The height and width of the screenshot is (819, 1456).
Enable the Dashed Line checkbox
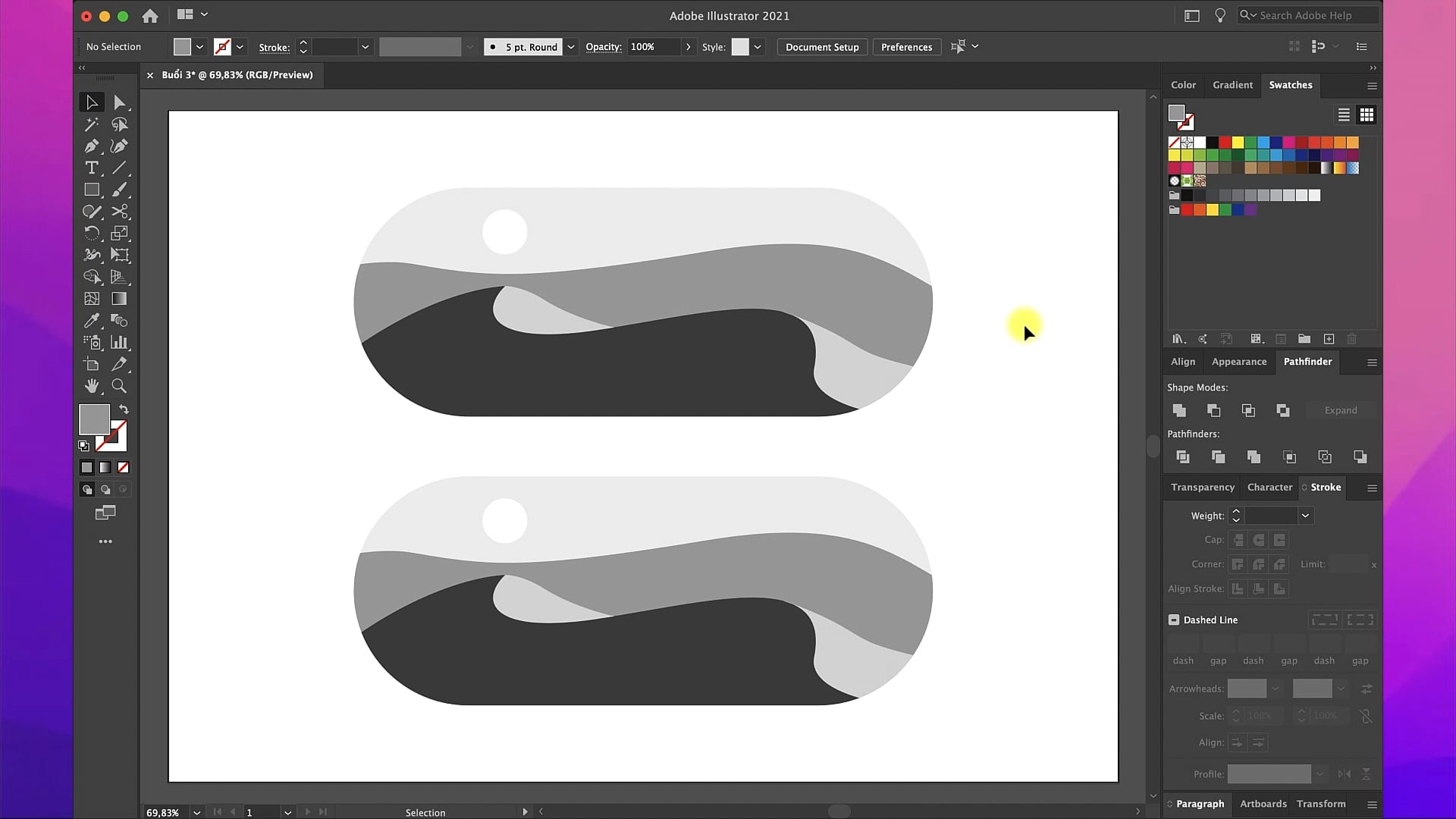[1174, 620]
